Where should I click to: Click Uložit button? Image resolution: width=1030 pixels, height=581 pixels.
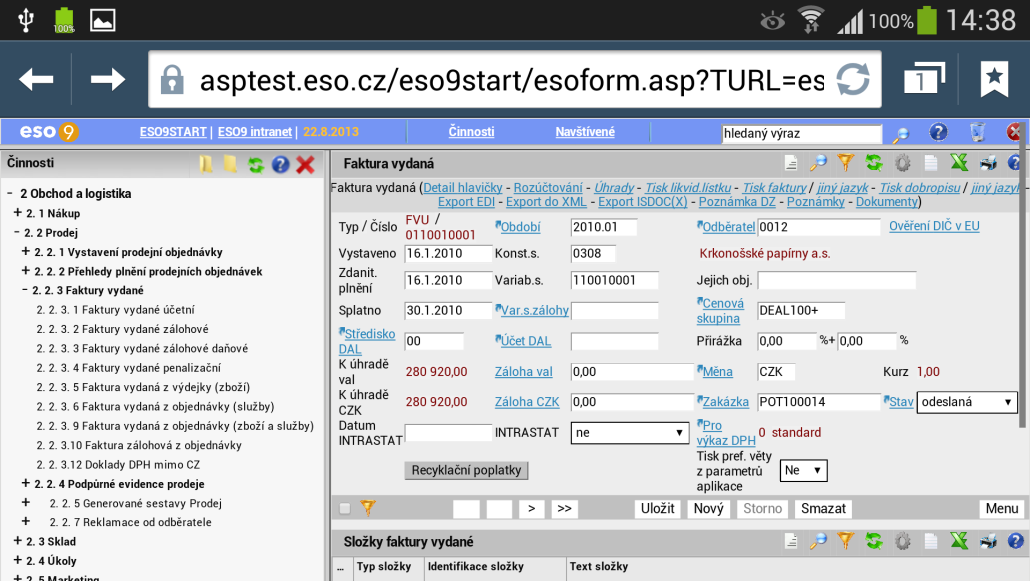tap(658, 509)
